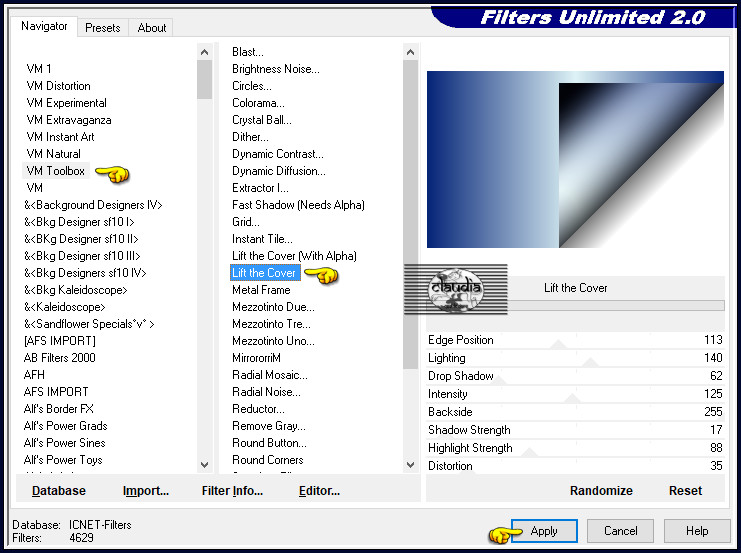Viewport: 741px width, 553px height.
Task: Choose Fast Shadow (Needs Alpha) filter
Action: 298,205
